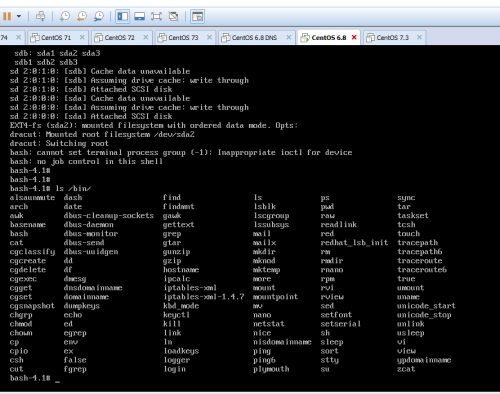Image resolution: width=500 pixels, height=394 pixels.
Task: Click 'ypdomainname' in the listing
Action: (424, 360)
